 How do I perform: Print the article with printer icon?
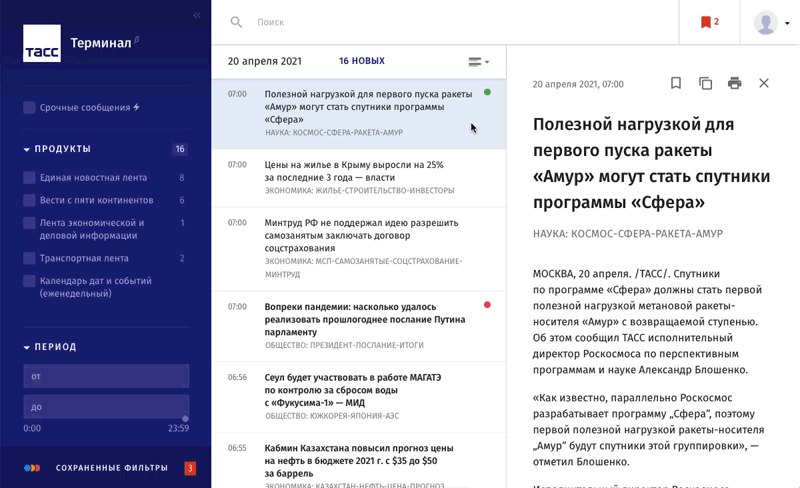(x=734, y=83)
